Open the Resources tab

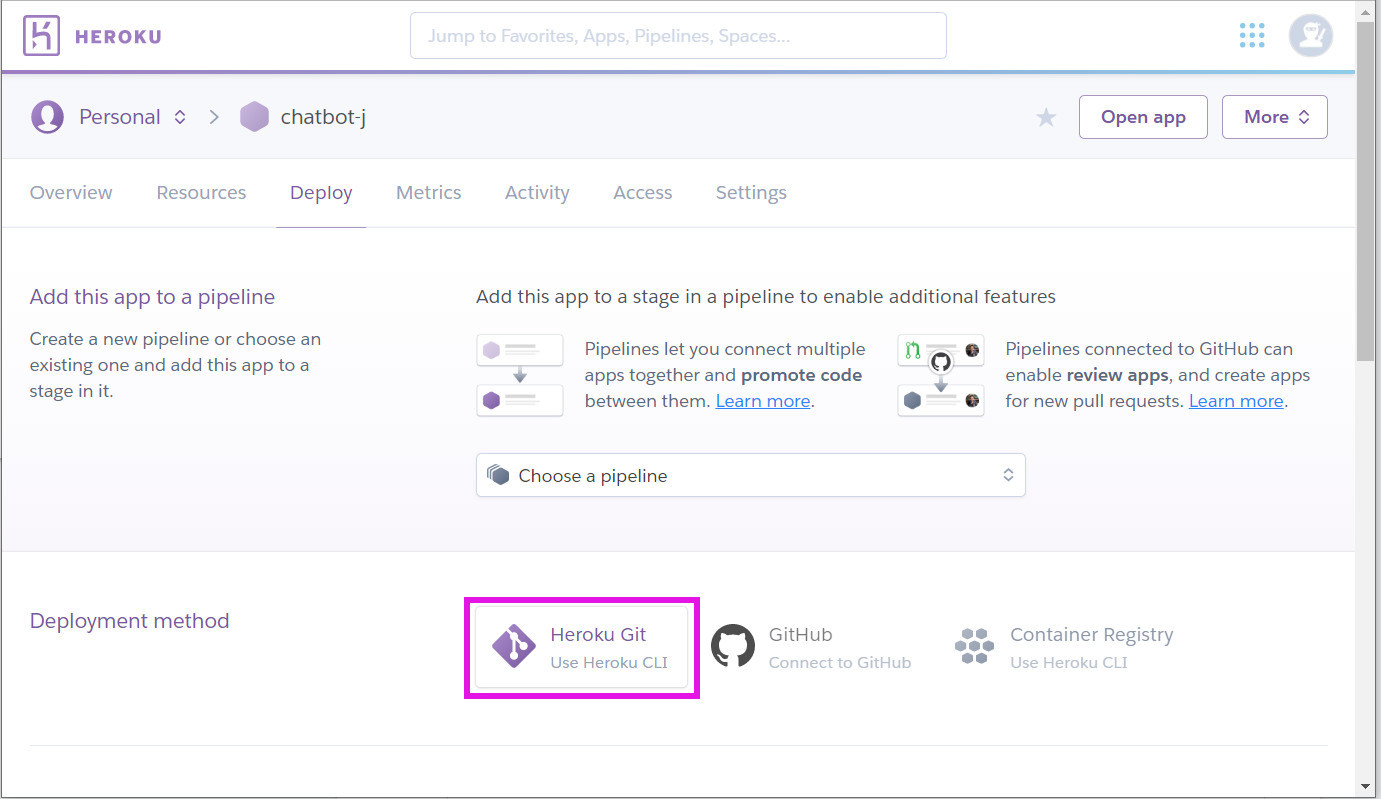(x=201, y=193)
